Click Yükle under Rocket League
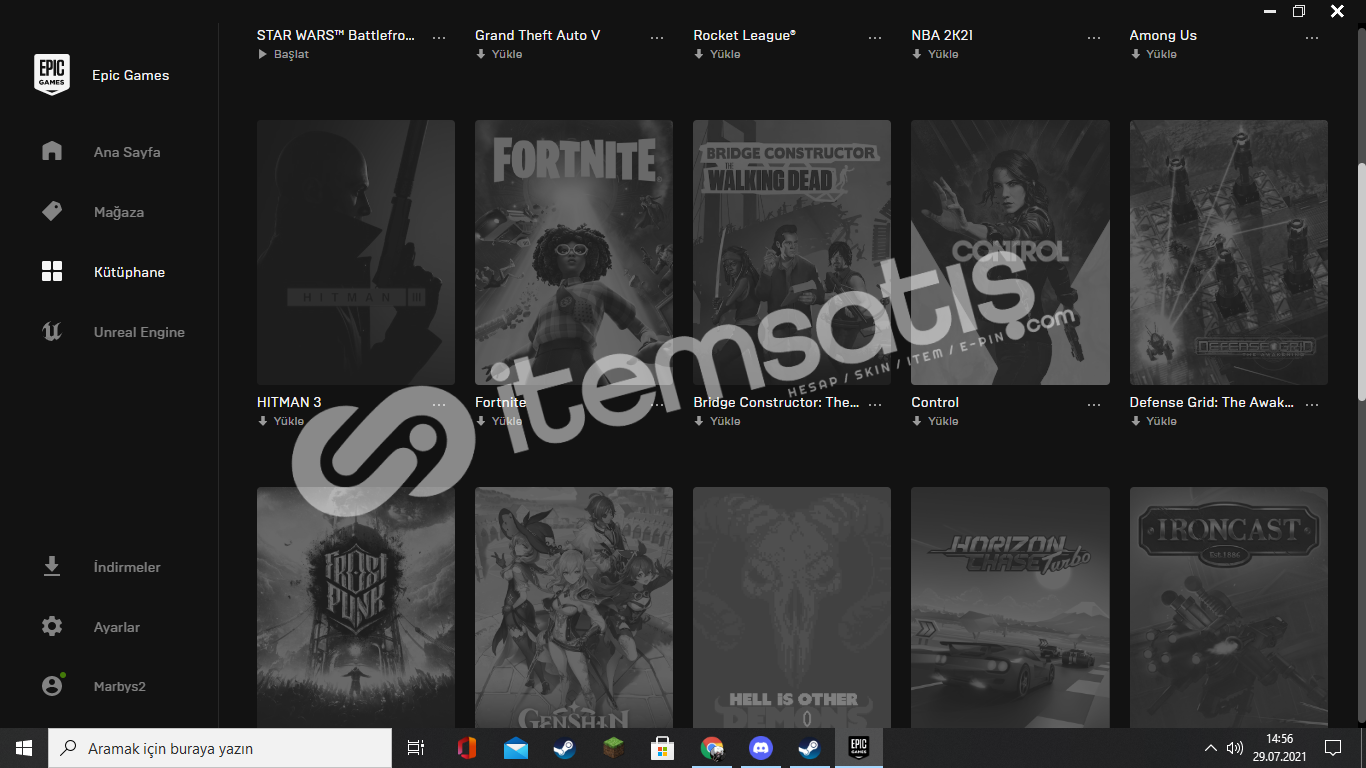The width and height of the screenshot is (1366, 768). (x=717, y=54)
